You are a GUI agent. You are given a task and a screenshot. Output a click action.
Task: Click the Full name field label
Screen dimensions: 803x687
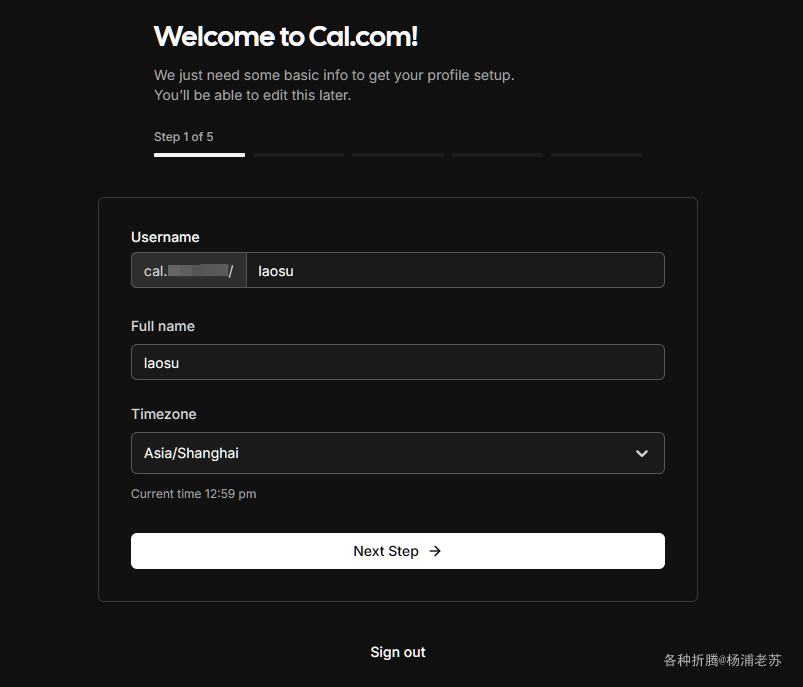click(163, 326)
